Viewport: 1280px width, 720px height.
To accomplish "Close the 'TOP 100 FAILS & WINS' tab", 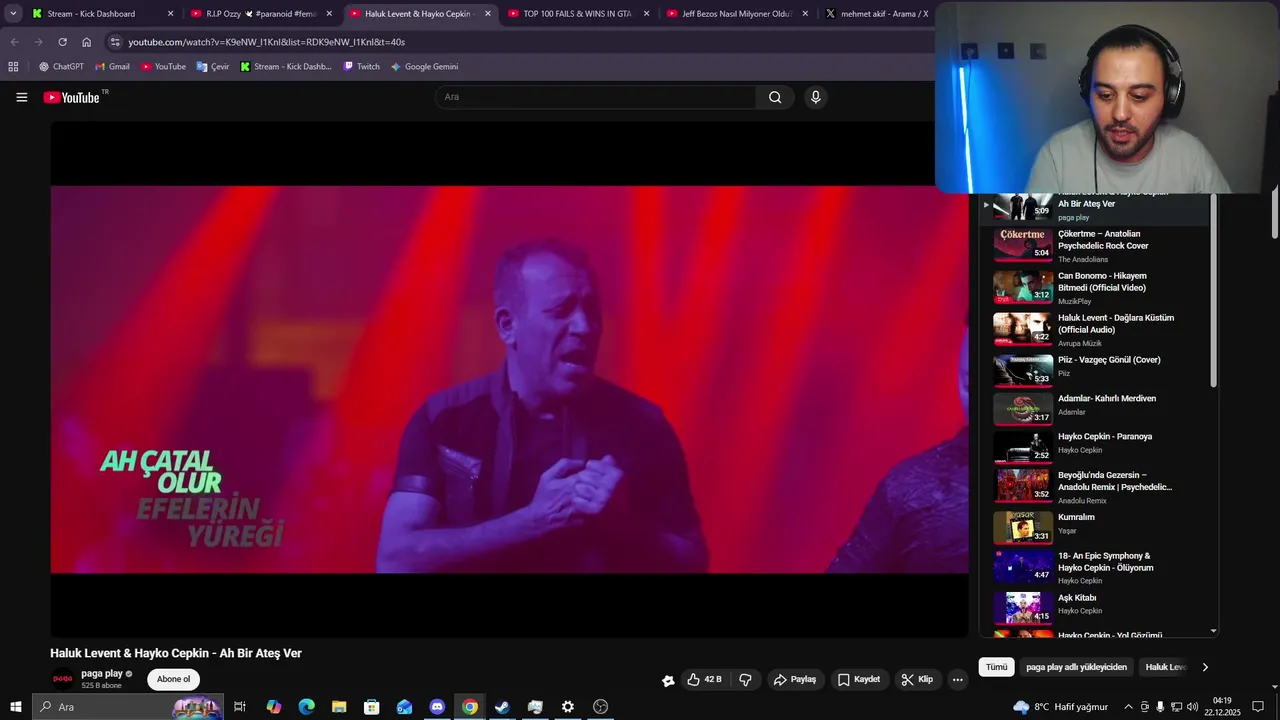I will (x=646, y=14).
